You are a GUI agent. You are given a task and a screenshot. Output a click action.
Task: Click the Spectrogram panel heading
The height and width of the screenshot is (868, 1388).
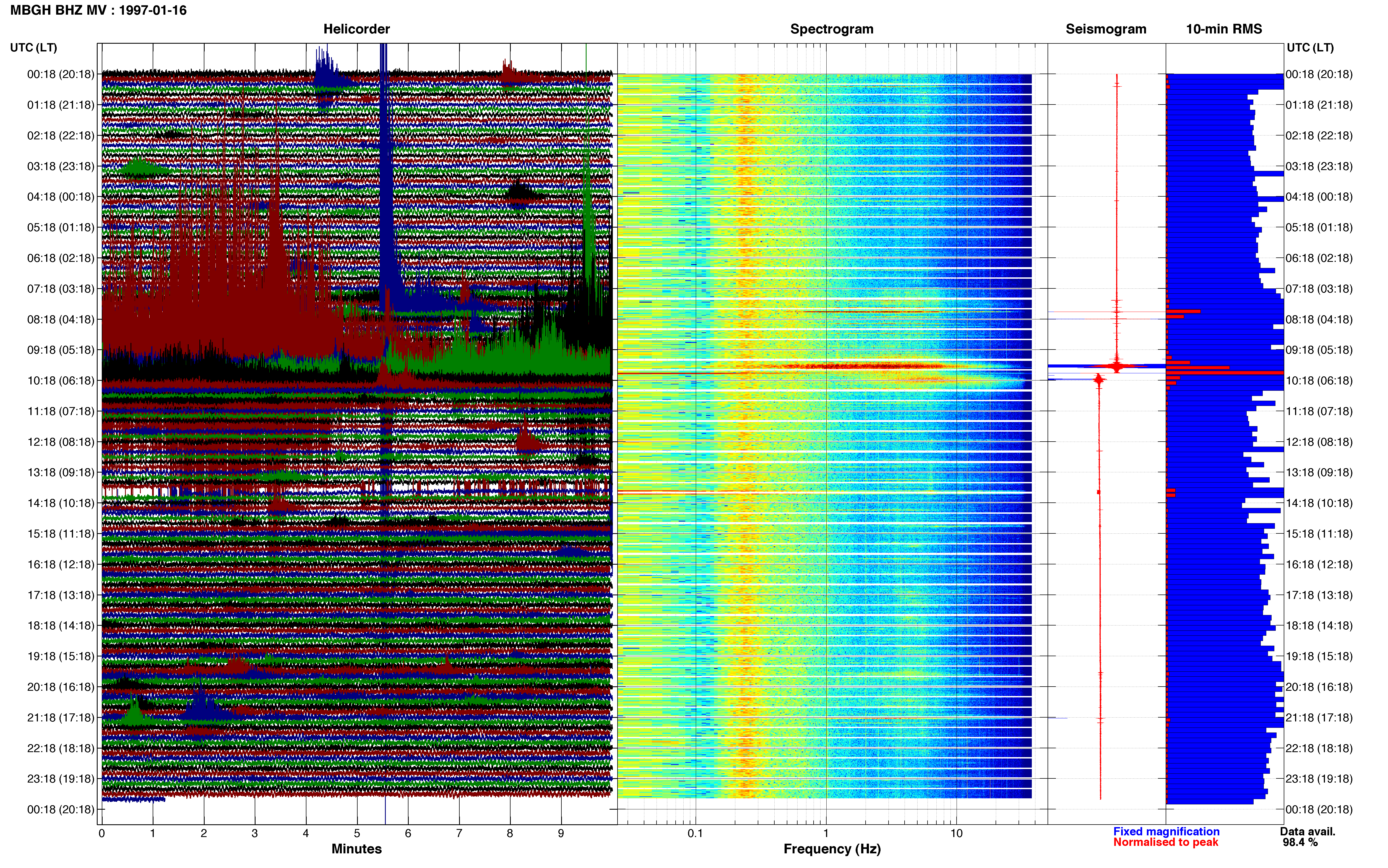(832, 29)
